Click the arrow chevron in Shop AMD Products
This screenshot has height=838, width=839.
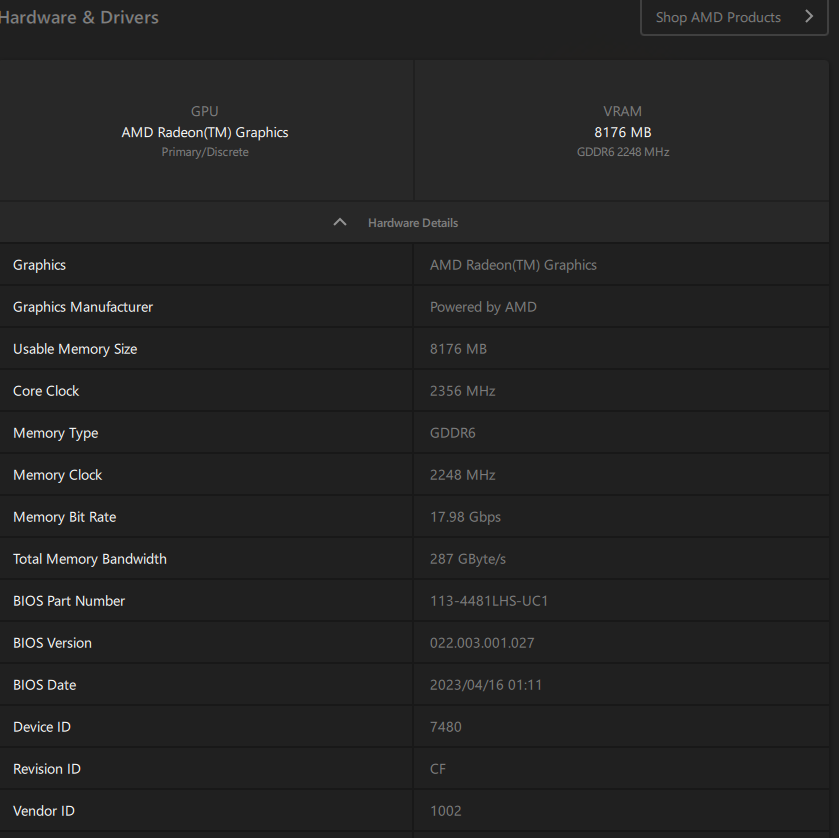coord(809,17)
